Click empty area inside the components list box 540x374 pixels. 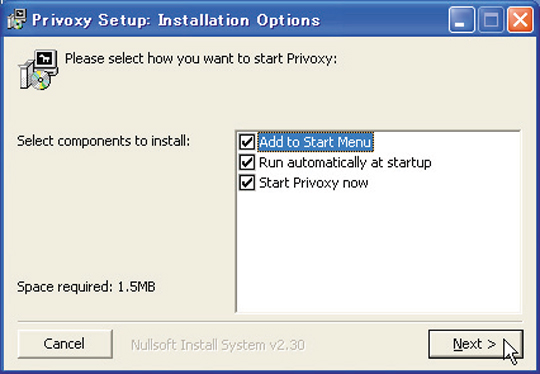(x=378, y=251)
